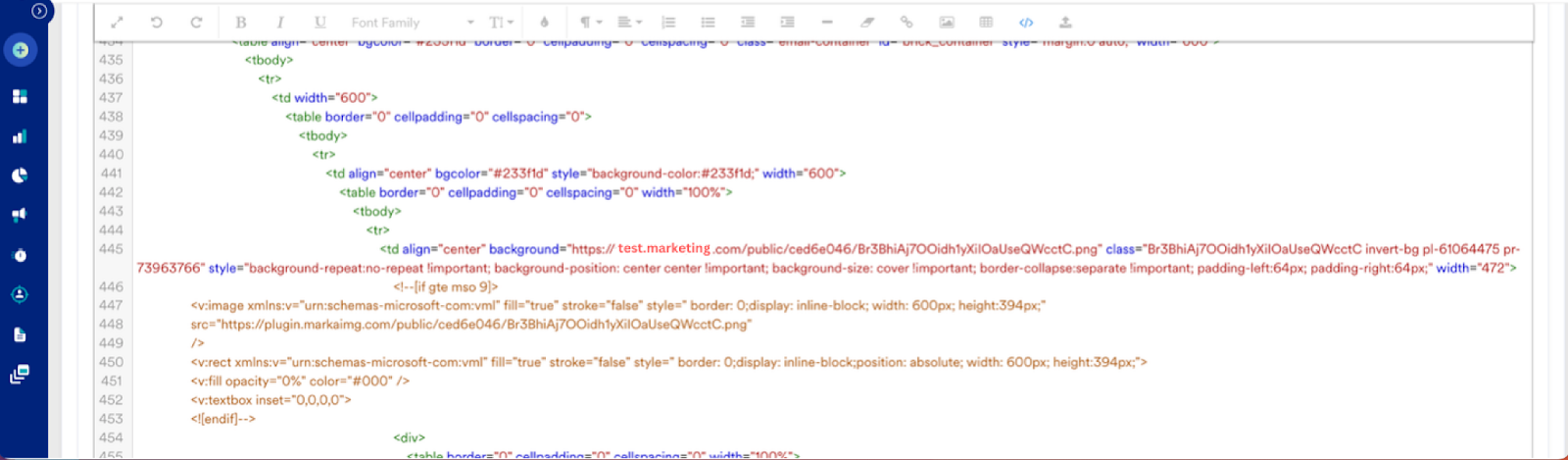Open the Font Family dropdown
The image size is (1568, 460).
click(412, 22)
